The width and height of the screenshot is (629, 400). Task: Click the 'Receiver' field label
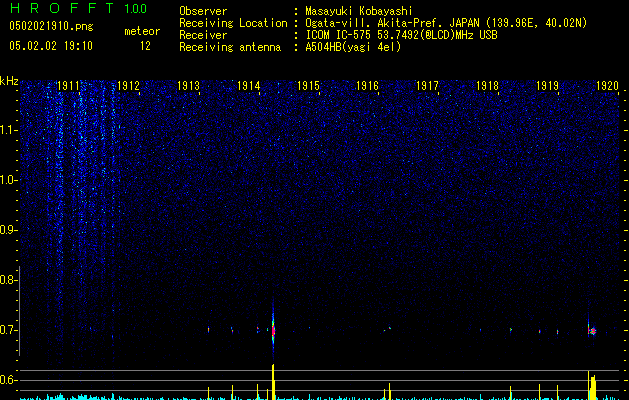pyautogui.click(x=203, y=35)
